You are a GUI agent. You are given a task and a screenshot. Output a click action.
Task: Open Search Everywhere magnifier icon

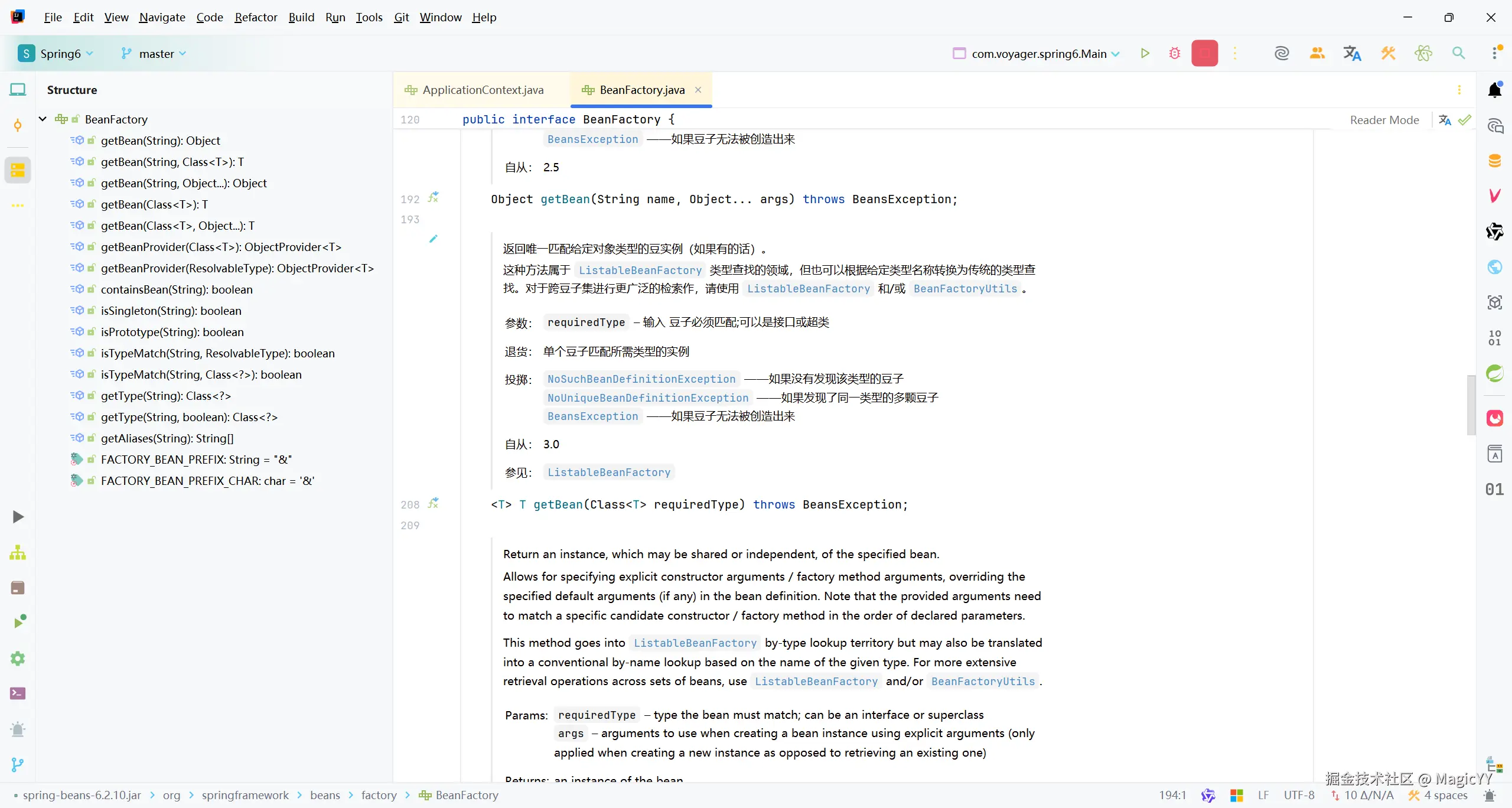1458,53
